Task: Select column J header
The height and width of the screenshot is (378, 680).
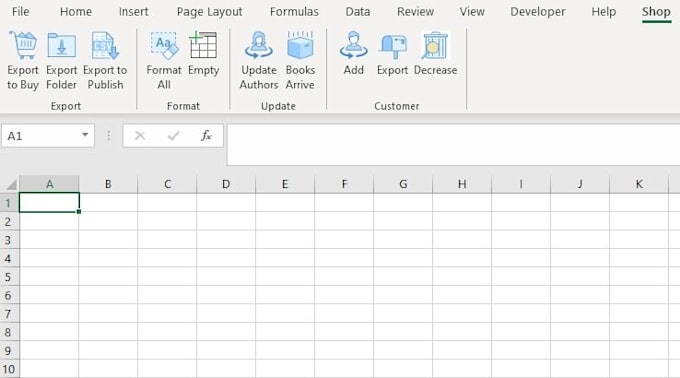Action: click(580, 184)
